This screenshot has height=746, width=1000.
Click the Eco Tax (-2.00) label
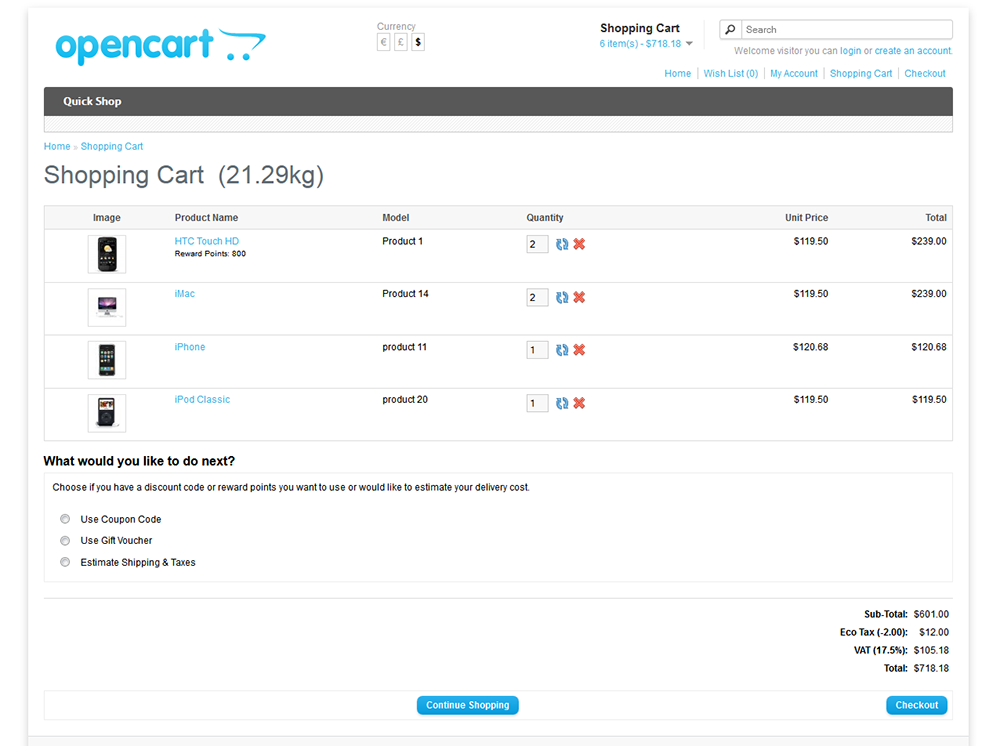point(874,633)
